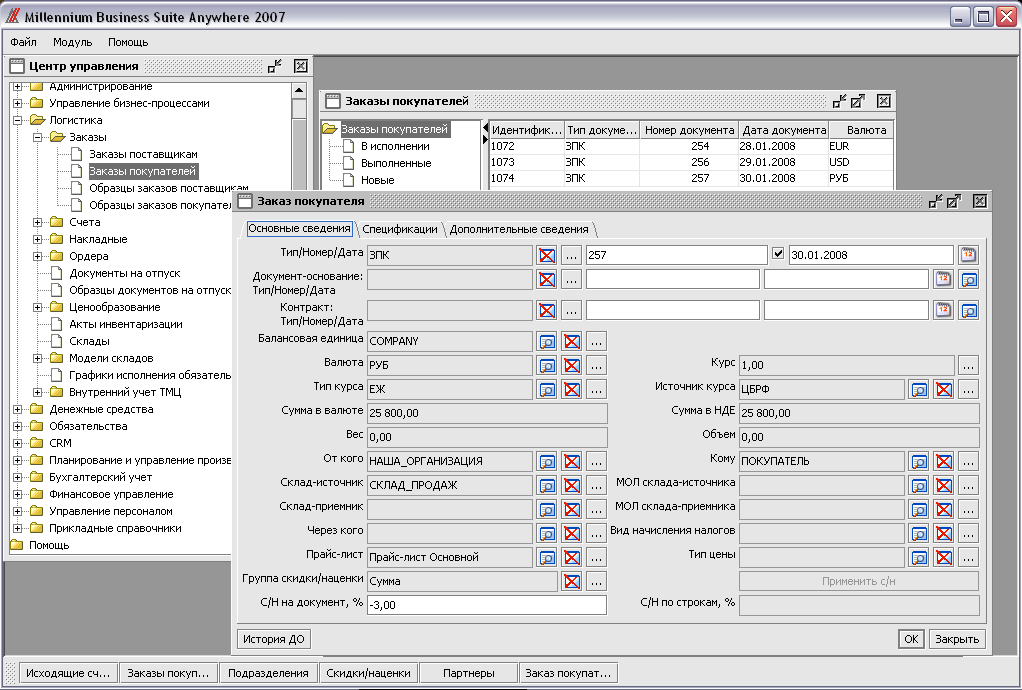This screenshot has width=1022, height=690.
Task: Expand the CRM folder
Action: click(x=18, y=443)
